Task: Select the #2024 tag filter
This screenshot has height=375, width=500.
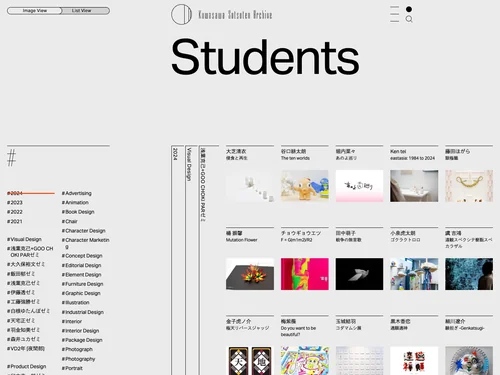Action: coord(15,193)
